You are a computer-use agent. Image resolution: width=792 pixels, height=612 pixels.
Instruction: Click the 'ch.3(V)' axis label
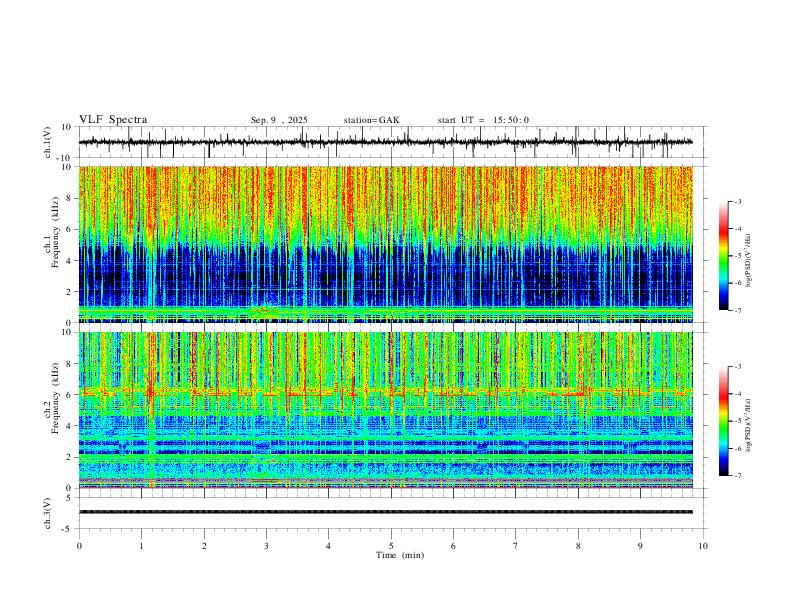(x=48, y=514)
